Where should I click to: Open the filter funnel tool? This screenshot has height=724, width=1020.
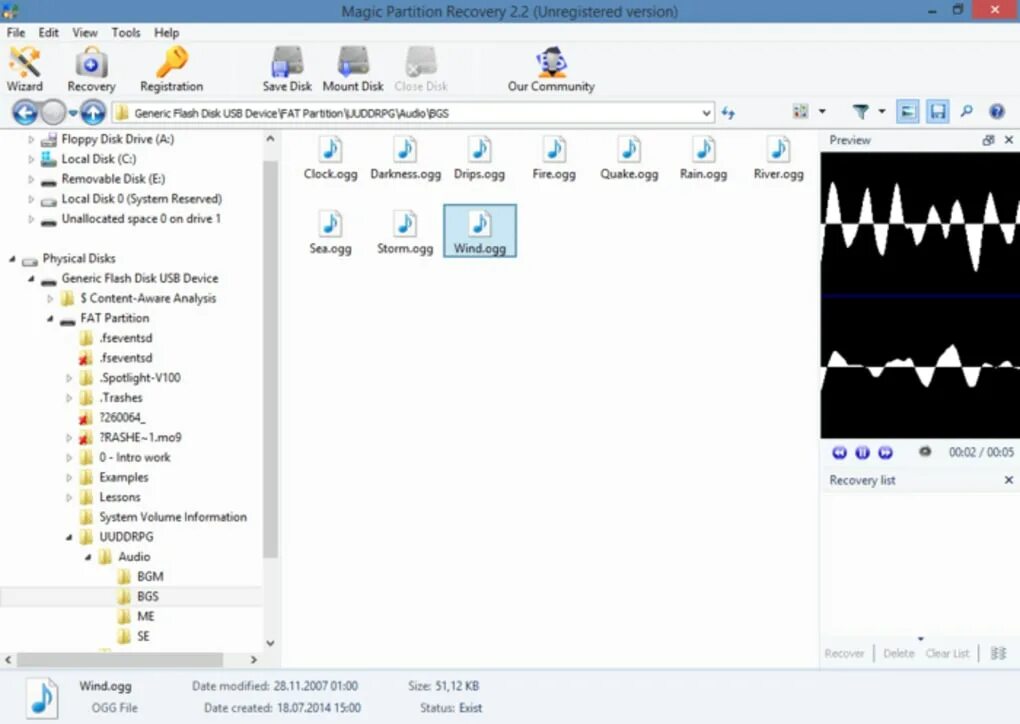pos(860,112)
